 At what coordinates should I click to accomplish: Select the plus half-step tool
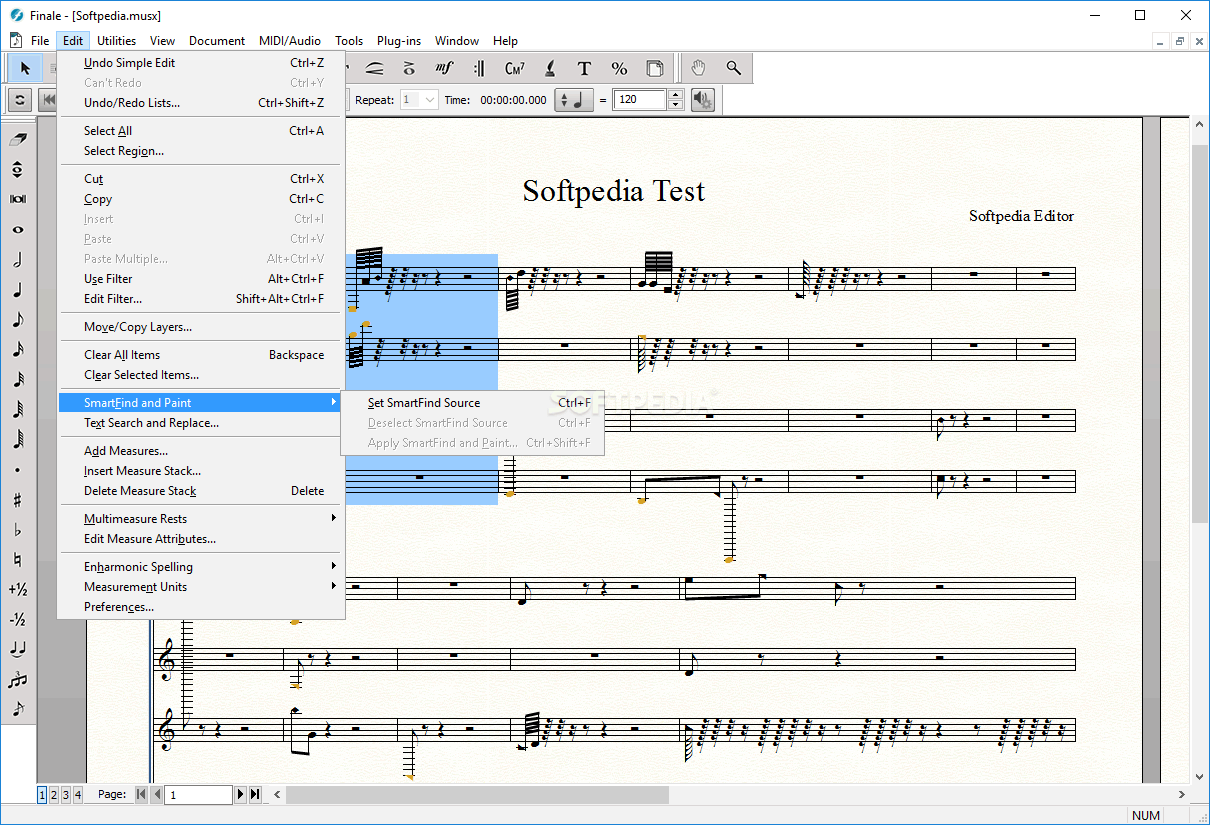coord(17,590)
